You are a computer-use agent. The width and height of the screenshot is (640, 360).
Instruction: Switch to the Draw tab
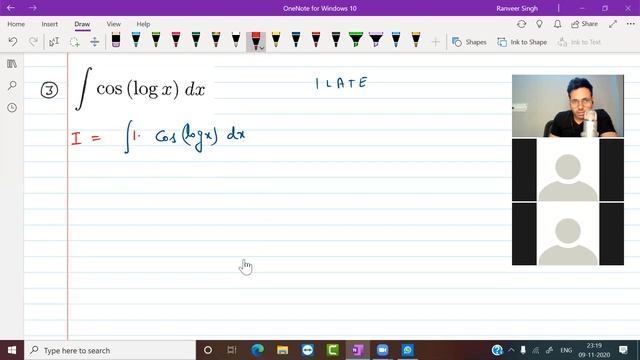point(82,24)
